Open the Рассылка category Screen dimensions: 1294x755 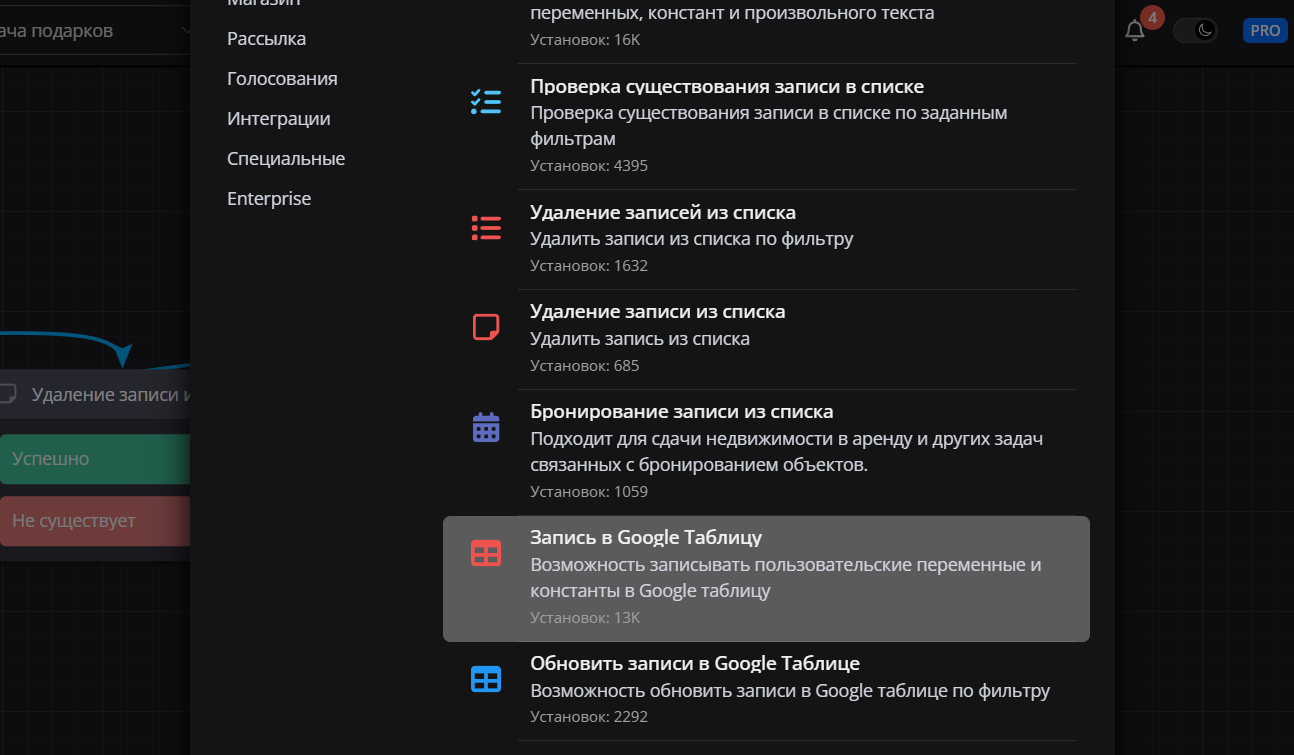[x=266, y=39]
